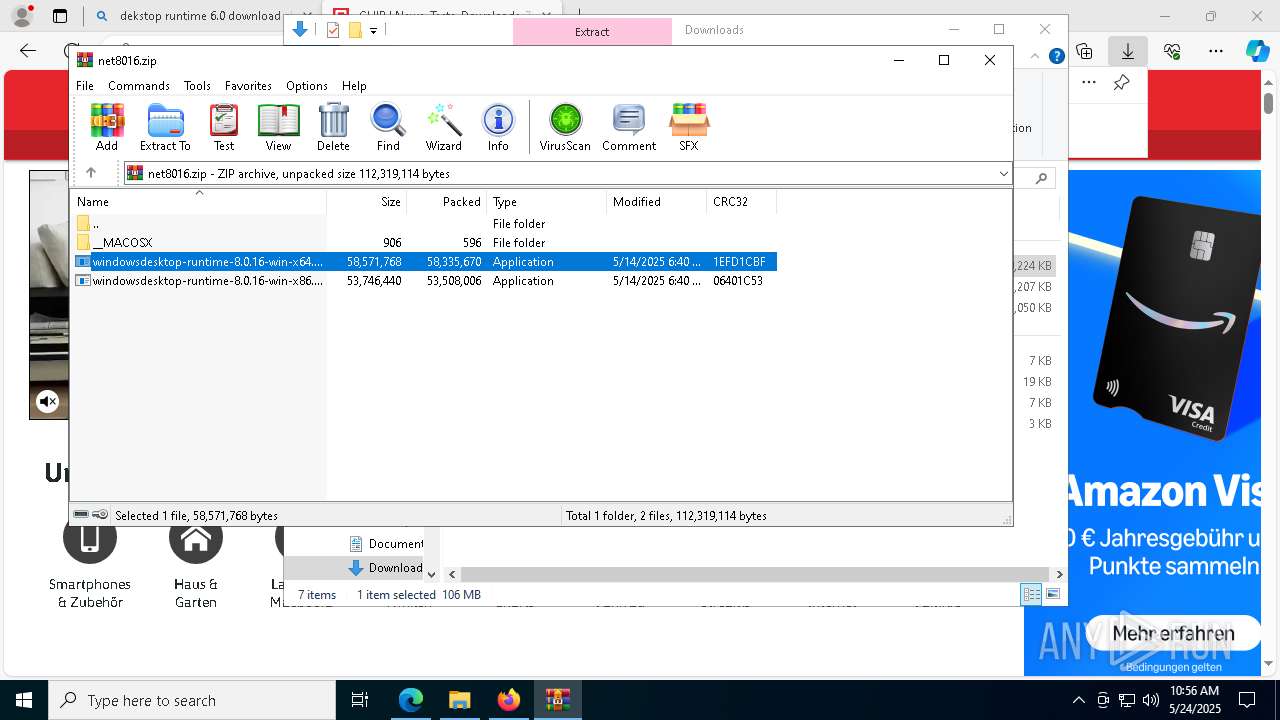This screenshot has height=720, width=1280.
Task: Click the Extract To toolbar icon
Action: tap(165, 127)
